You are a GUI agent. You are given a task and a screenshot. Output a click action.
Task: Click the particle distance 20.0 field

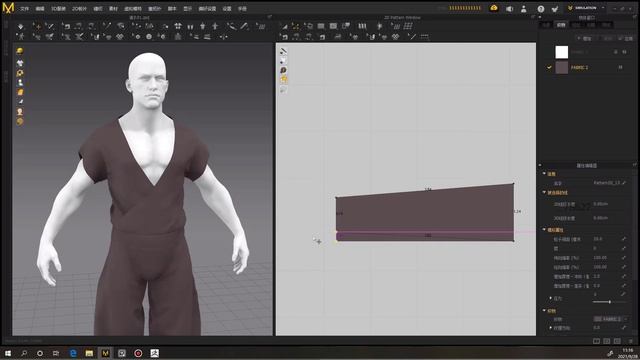[606, 239]
